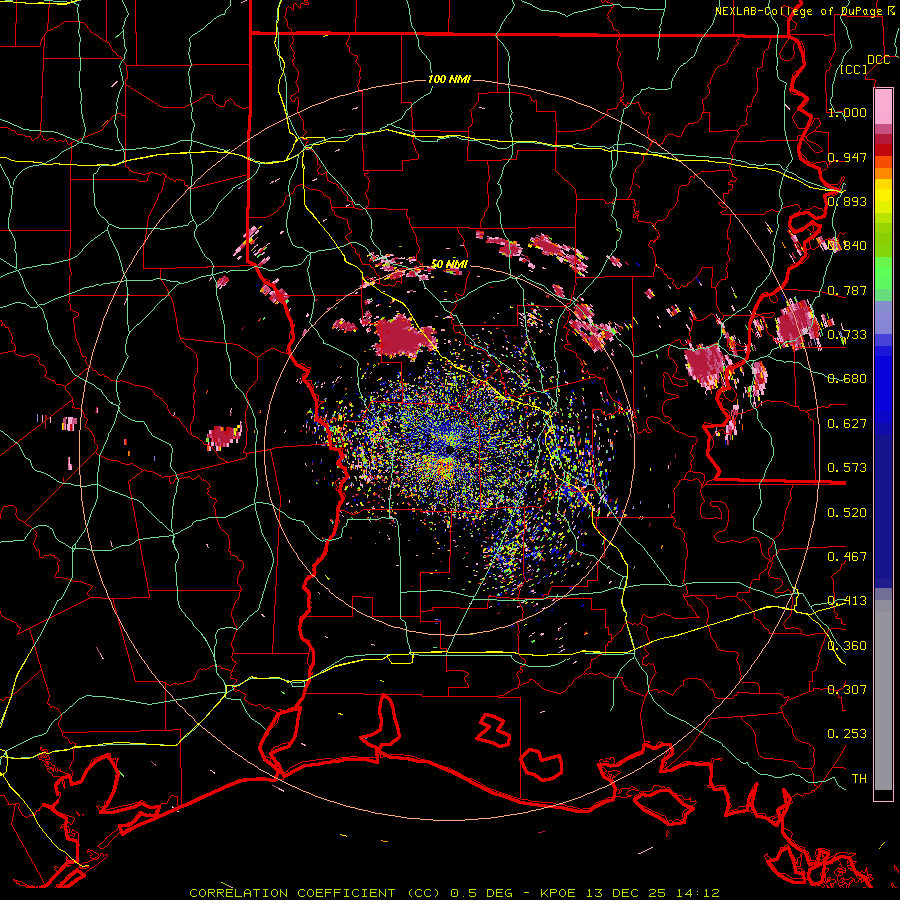Click the 1.000 value on the color scale

(847, 112)
